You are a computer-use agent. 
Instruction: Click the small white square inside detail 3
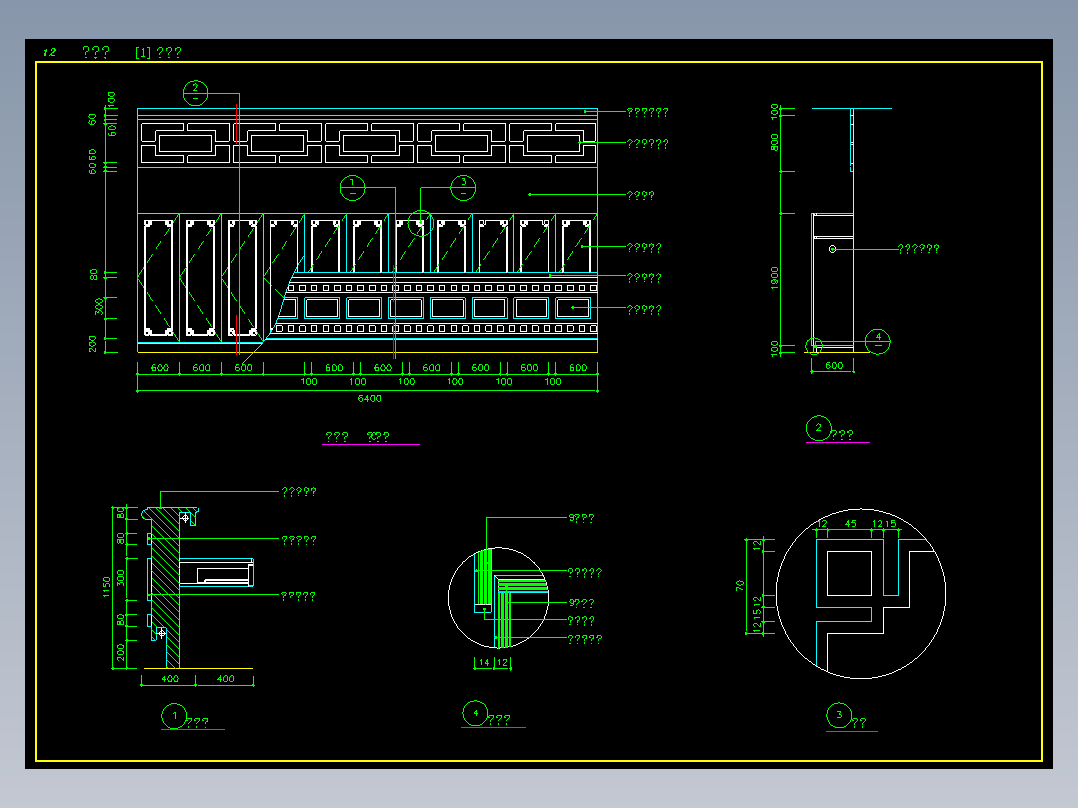click(849, 574)
